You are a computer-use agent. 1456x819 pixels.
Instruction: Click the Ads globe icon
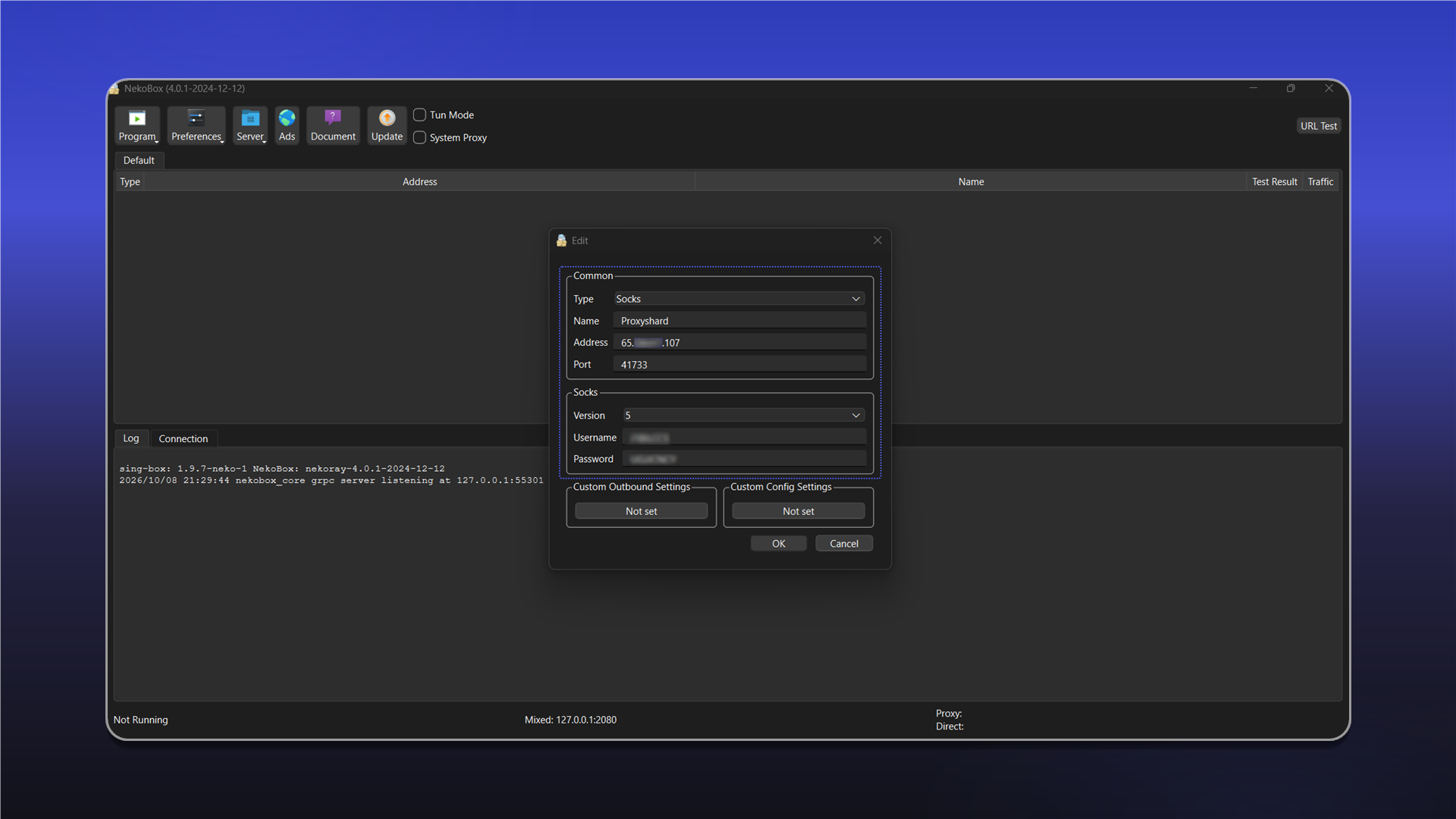click(287, 125)
